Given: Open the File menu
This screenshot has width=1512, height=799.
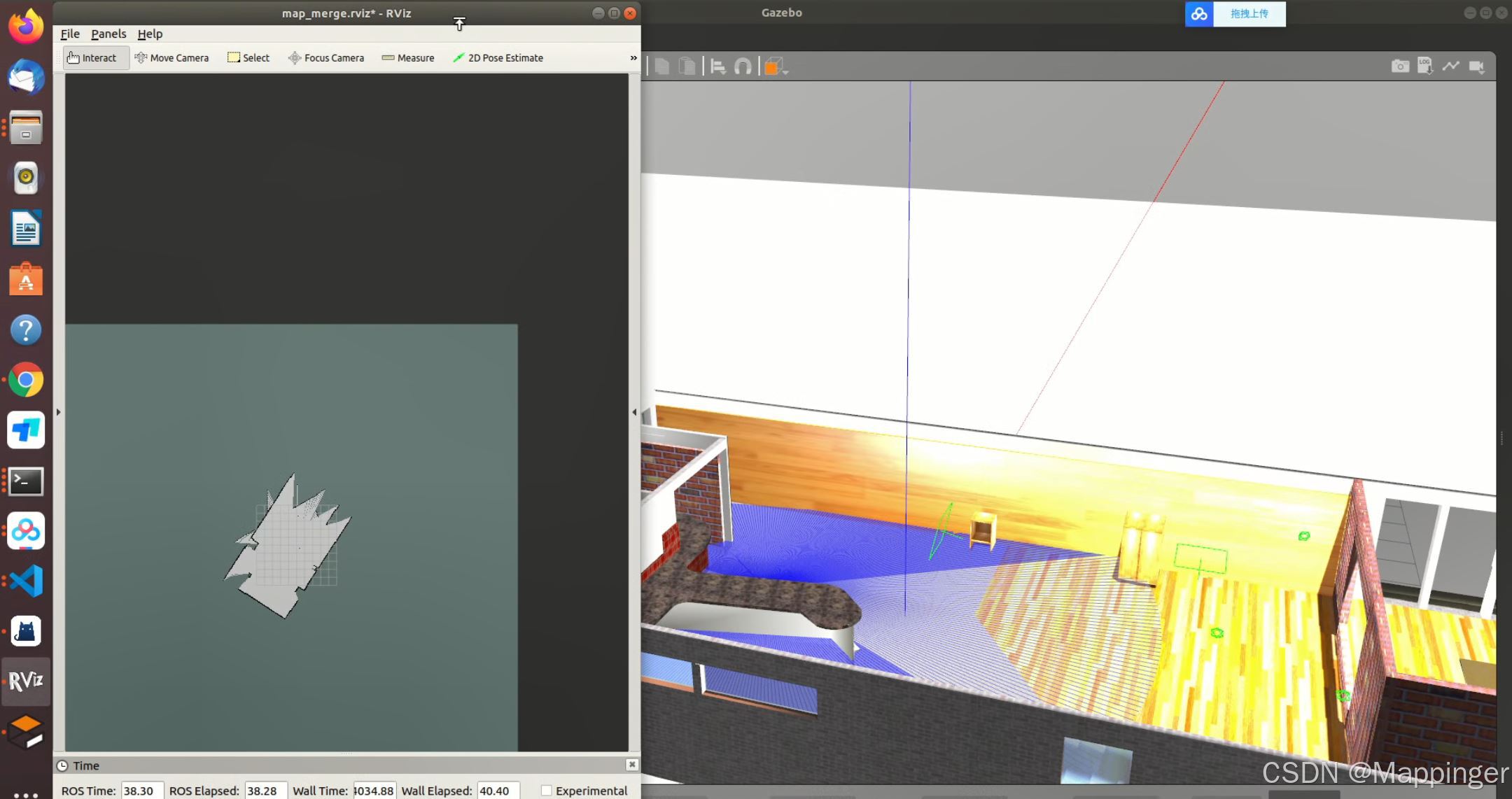Looking at the screenshot, I should [70, 34].
